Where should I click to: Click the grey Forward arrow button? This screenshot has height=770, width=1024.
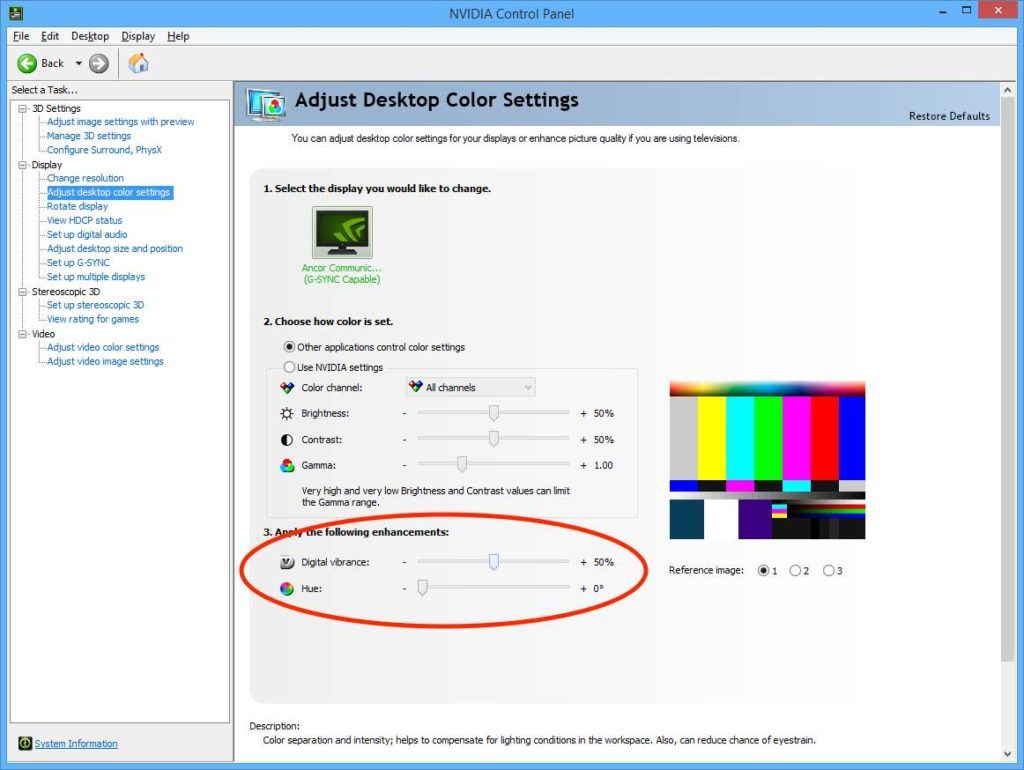click(x=99, y=63)
